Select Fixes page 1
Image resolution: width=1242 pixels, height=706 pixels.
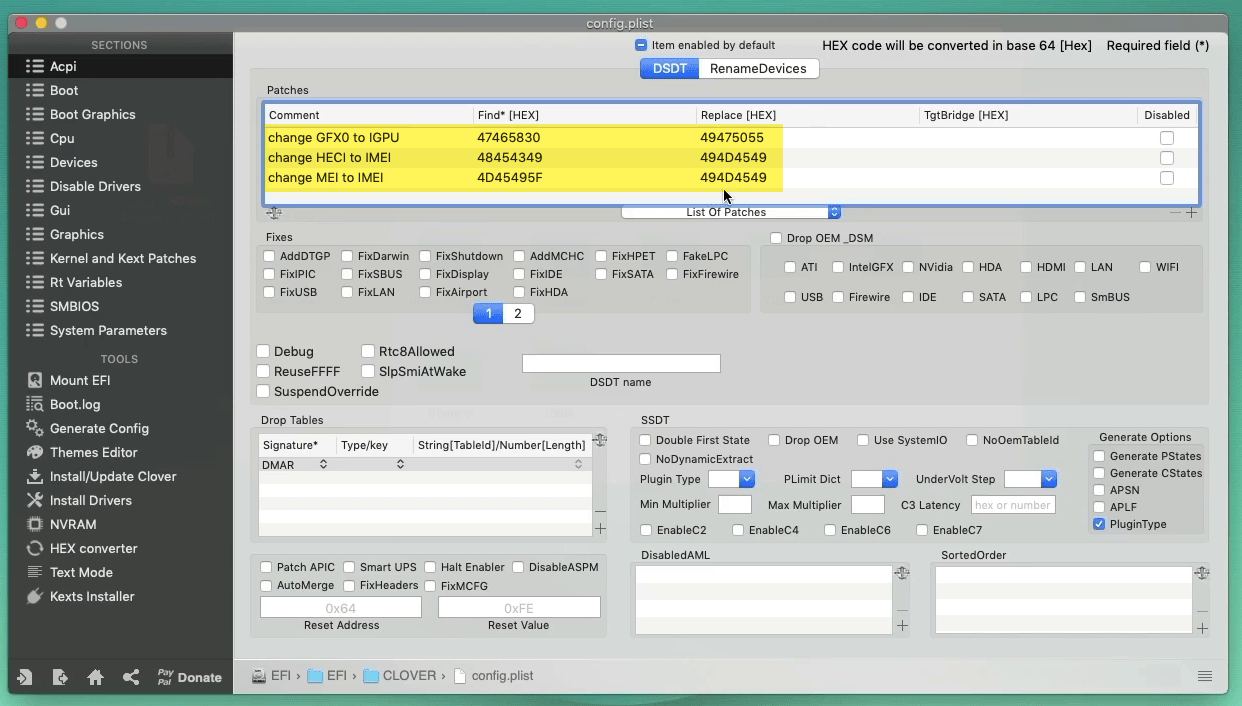(x=488, y=313)
